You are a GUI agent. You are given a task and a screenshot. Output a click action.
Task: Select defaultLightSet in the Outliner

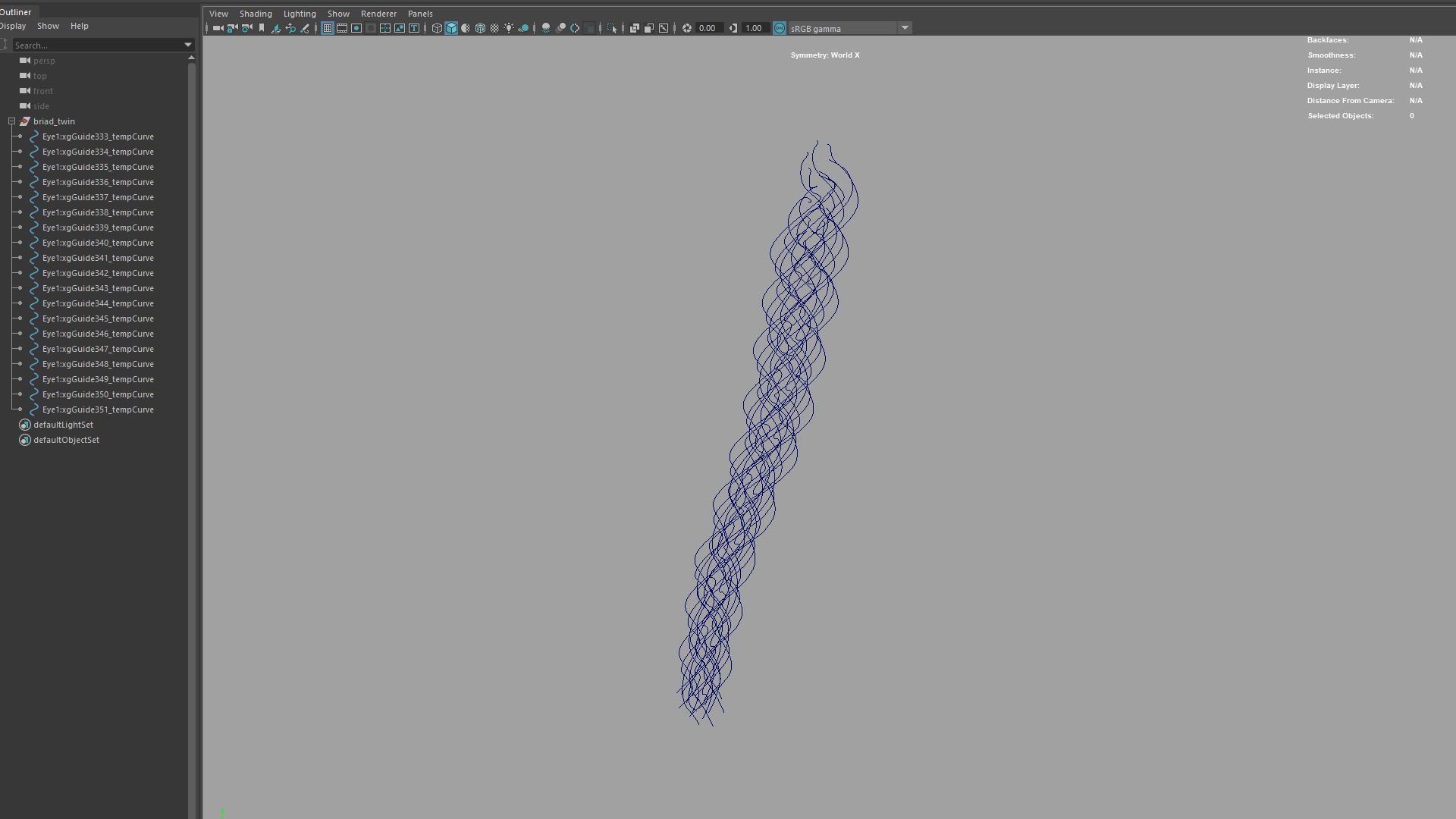tap(62, 425)
